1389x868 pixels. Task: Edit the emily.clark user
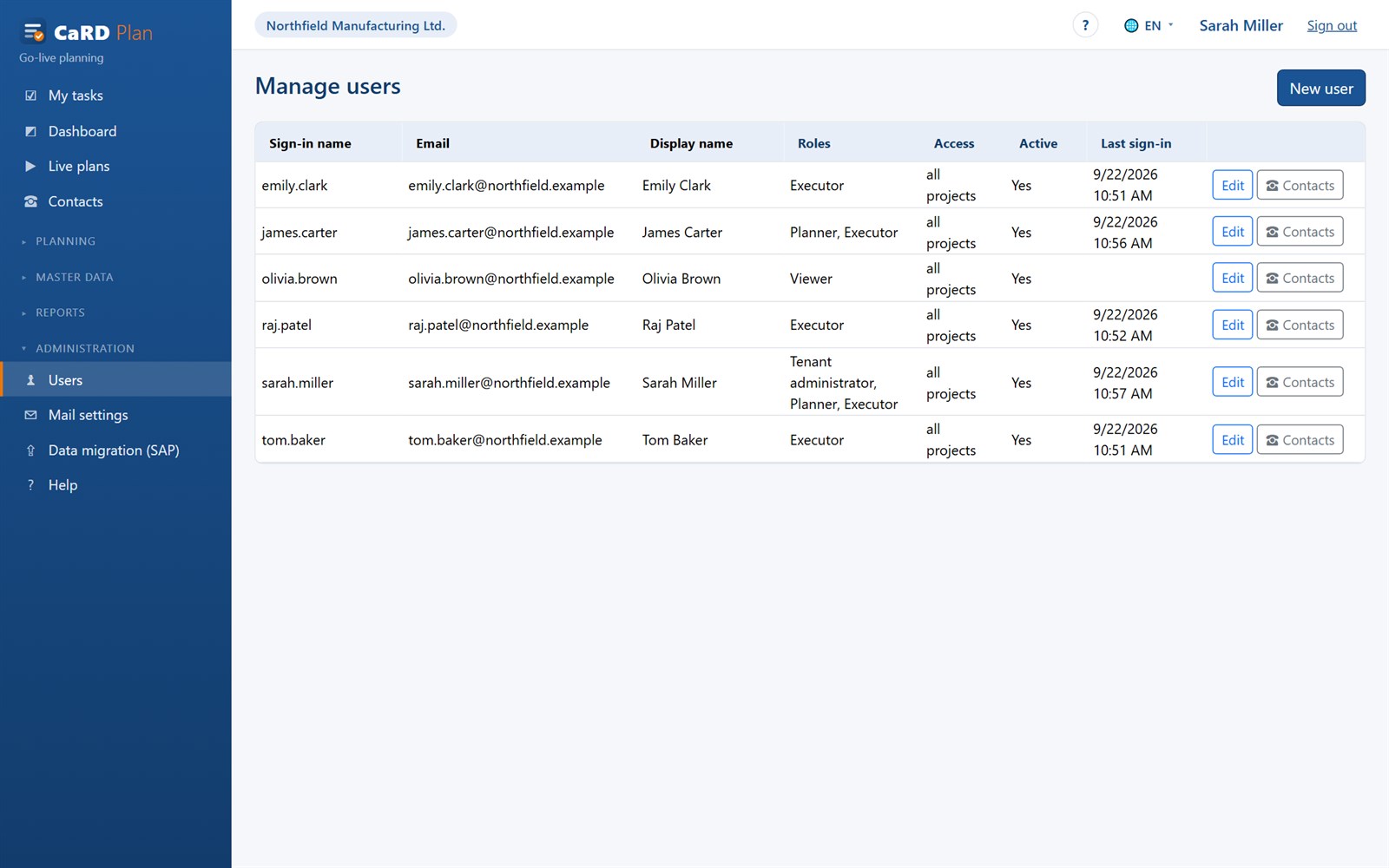[1233, 185]
